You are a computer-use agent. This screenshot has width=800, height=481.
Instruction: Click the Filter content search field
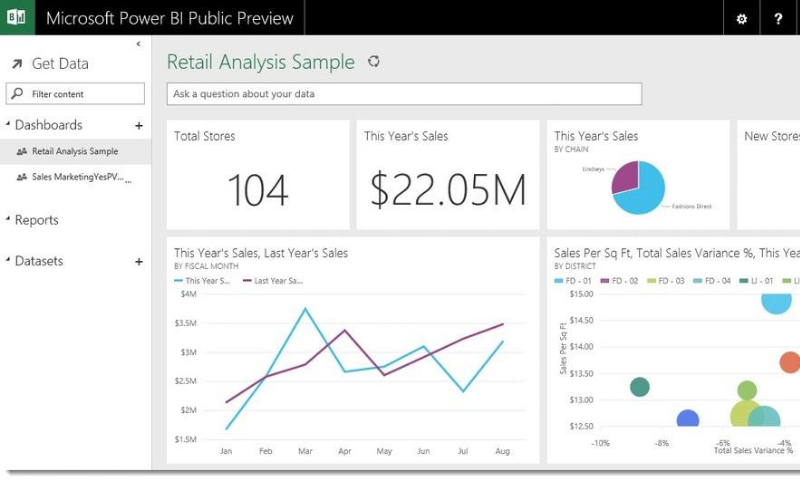75,94
